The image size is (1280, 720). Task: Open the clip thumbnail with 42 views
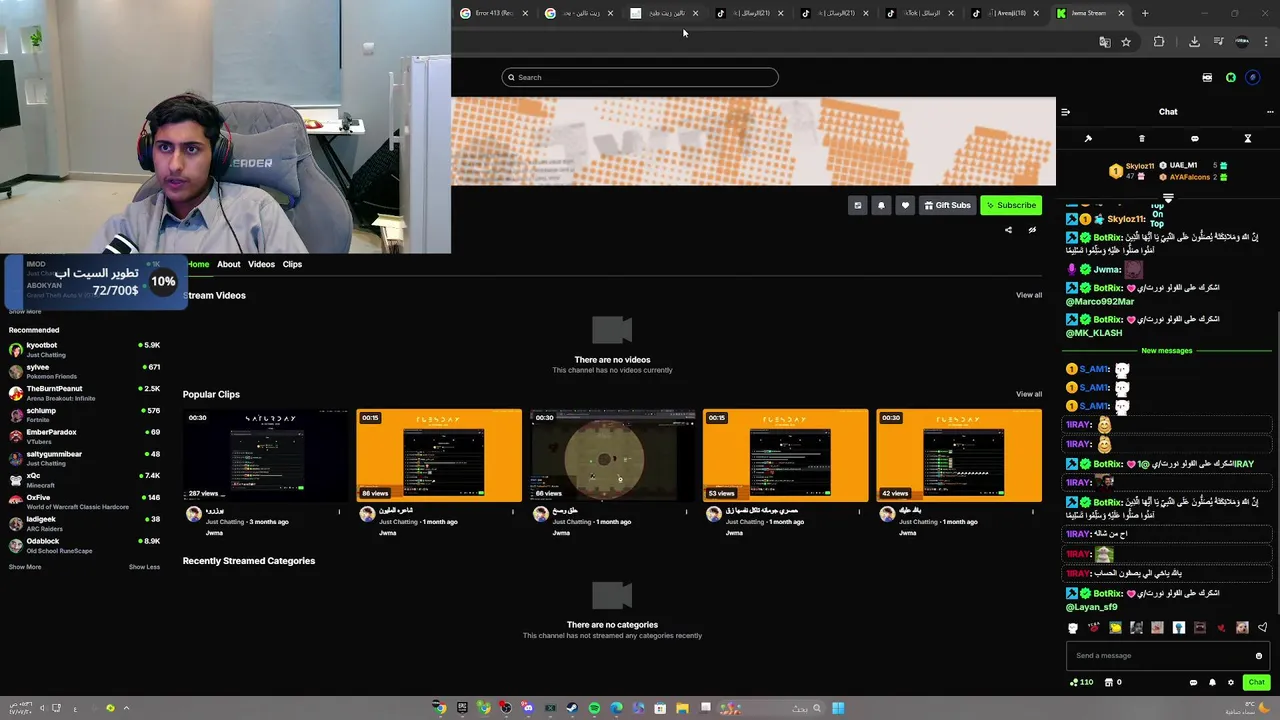959,455
